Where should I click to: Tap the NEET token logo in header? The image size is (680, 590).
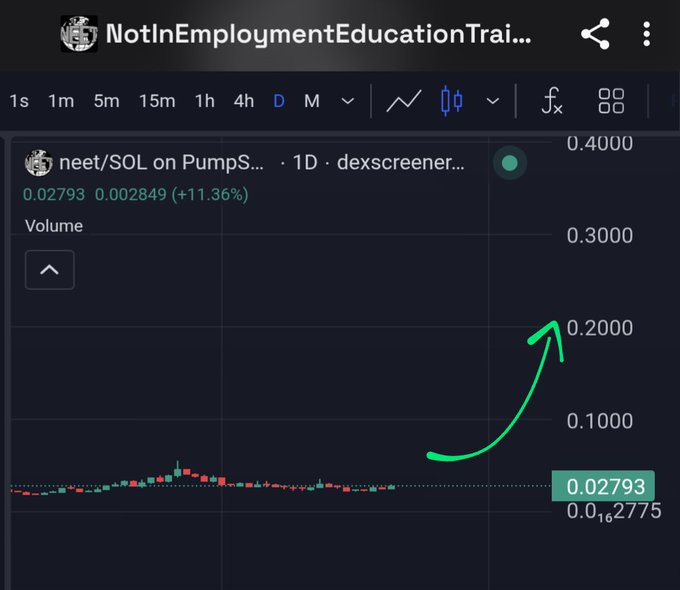click(x=79, y=33)
